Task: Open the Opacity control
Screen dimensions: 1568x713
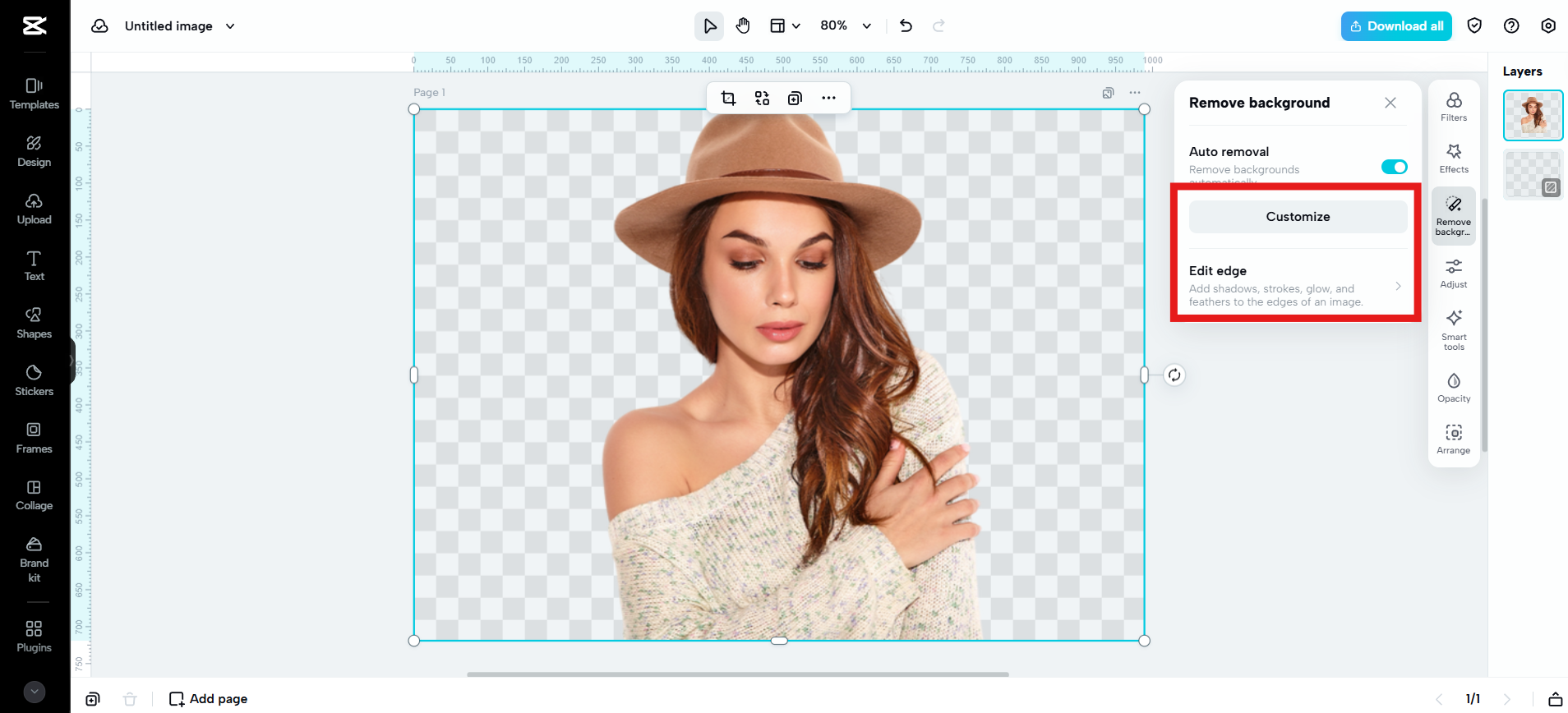Action: [x=1453, y=388]
